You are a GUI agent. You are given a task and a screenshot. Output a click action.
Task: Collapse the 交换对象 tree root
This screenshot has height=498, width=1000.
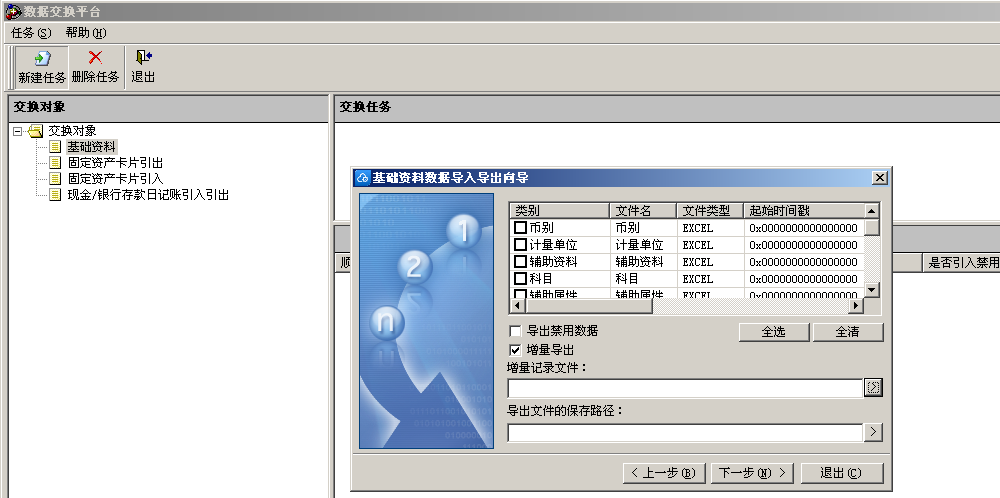17,131
